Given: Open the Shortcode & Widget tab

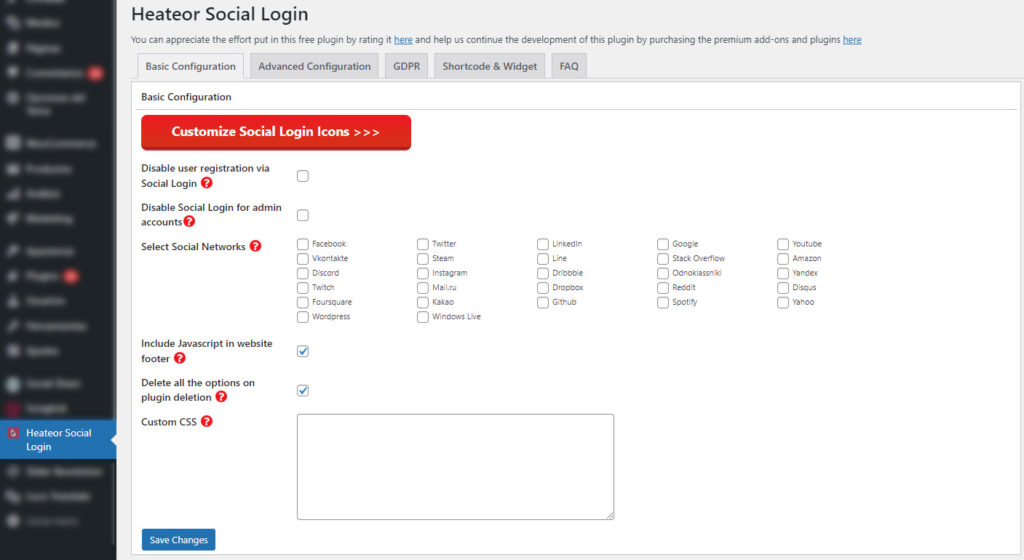Looking at the screenshot, I should [x=490, y=66].
